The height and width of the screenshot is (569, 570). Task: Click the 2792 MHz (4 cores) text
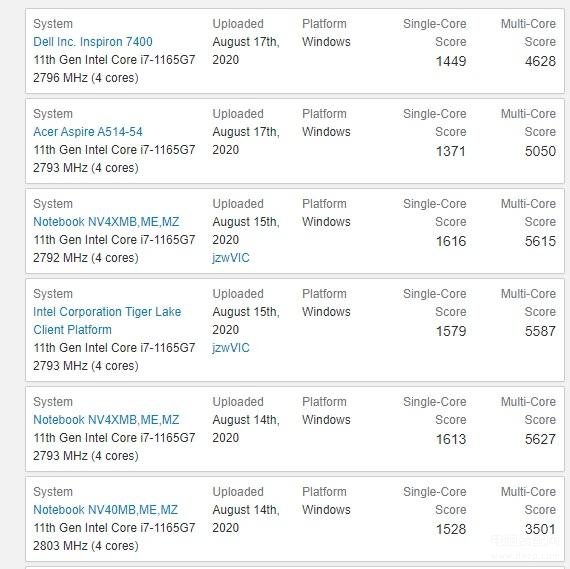(86, 258)
